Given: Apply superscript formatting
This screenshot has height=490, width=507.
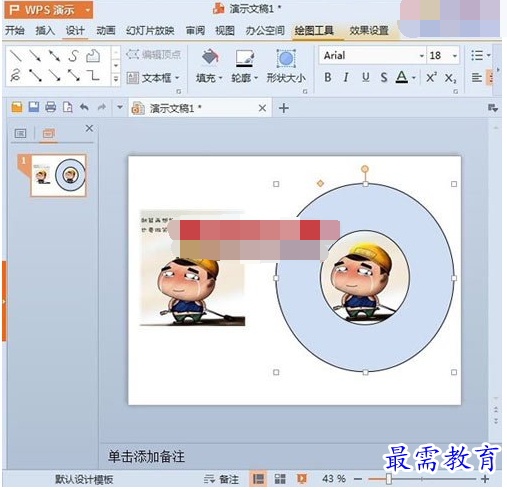Looking at the screenshot, I should click(x=431, y=77).
